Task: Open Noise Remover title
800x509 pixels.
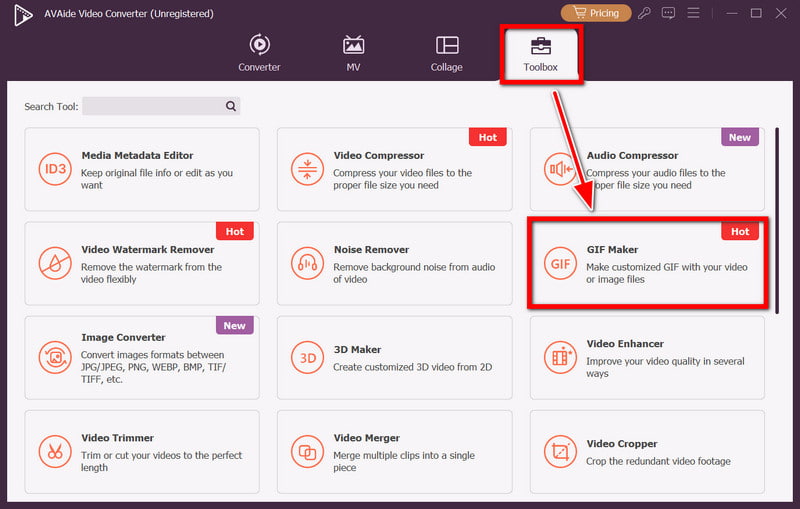Action: (371, 249)
